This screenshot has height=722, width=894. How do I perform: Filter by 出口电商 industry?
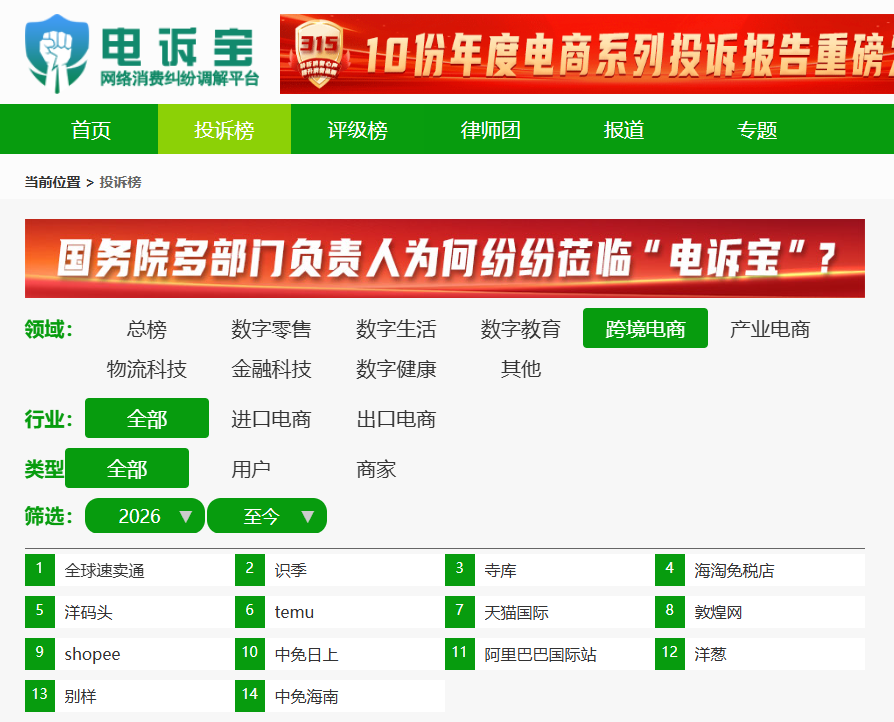pos(396,419)
